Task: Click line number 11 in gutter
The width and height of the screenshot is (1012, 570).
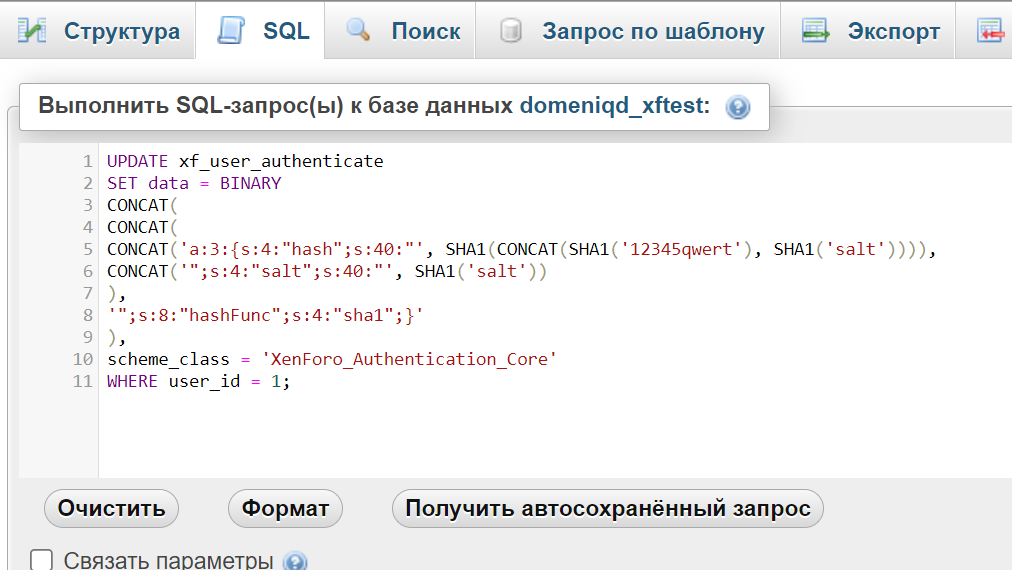Action: [x=83, y=382]
